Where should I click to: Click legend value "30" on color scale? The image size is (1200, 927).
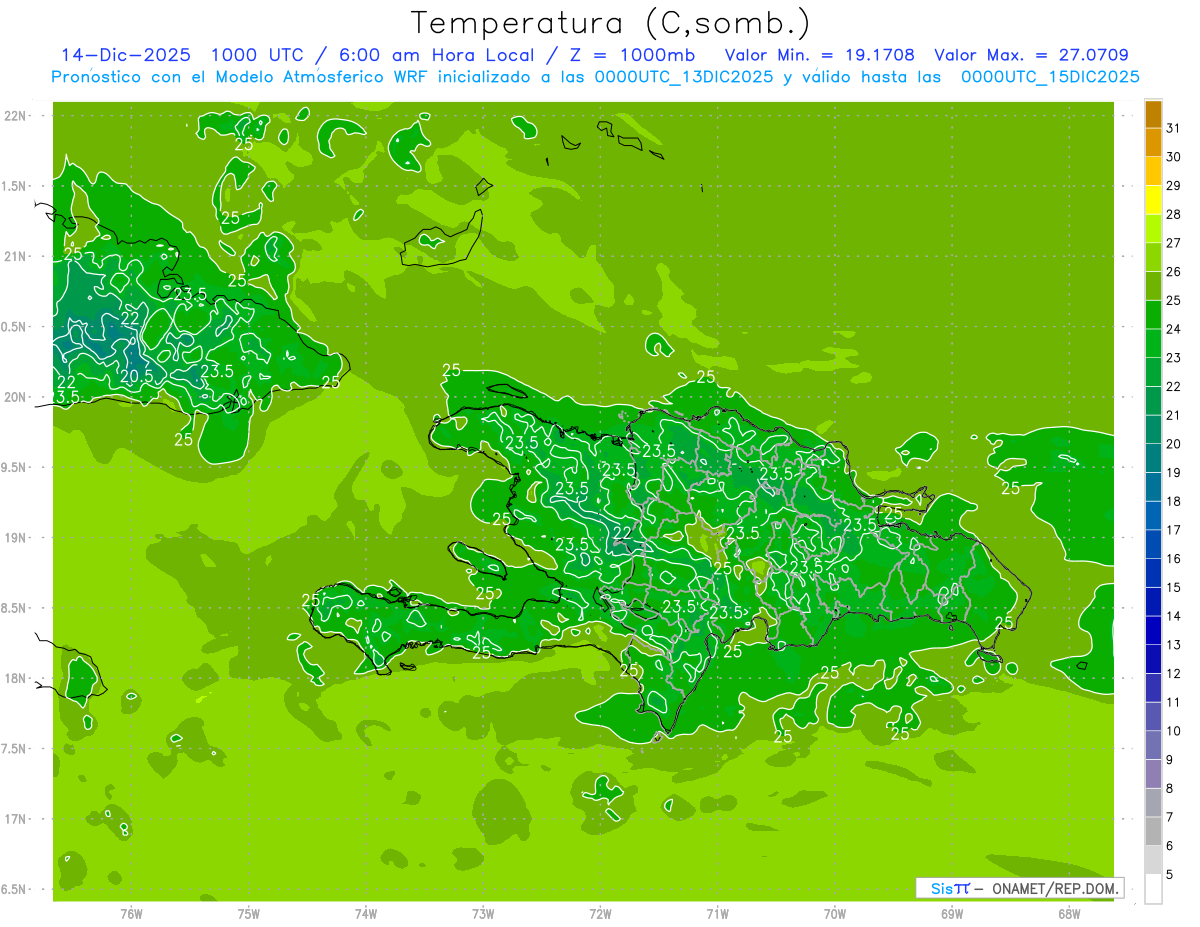(1173, 157)
